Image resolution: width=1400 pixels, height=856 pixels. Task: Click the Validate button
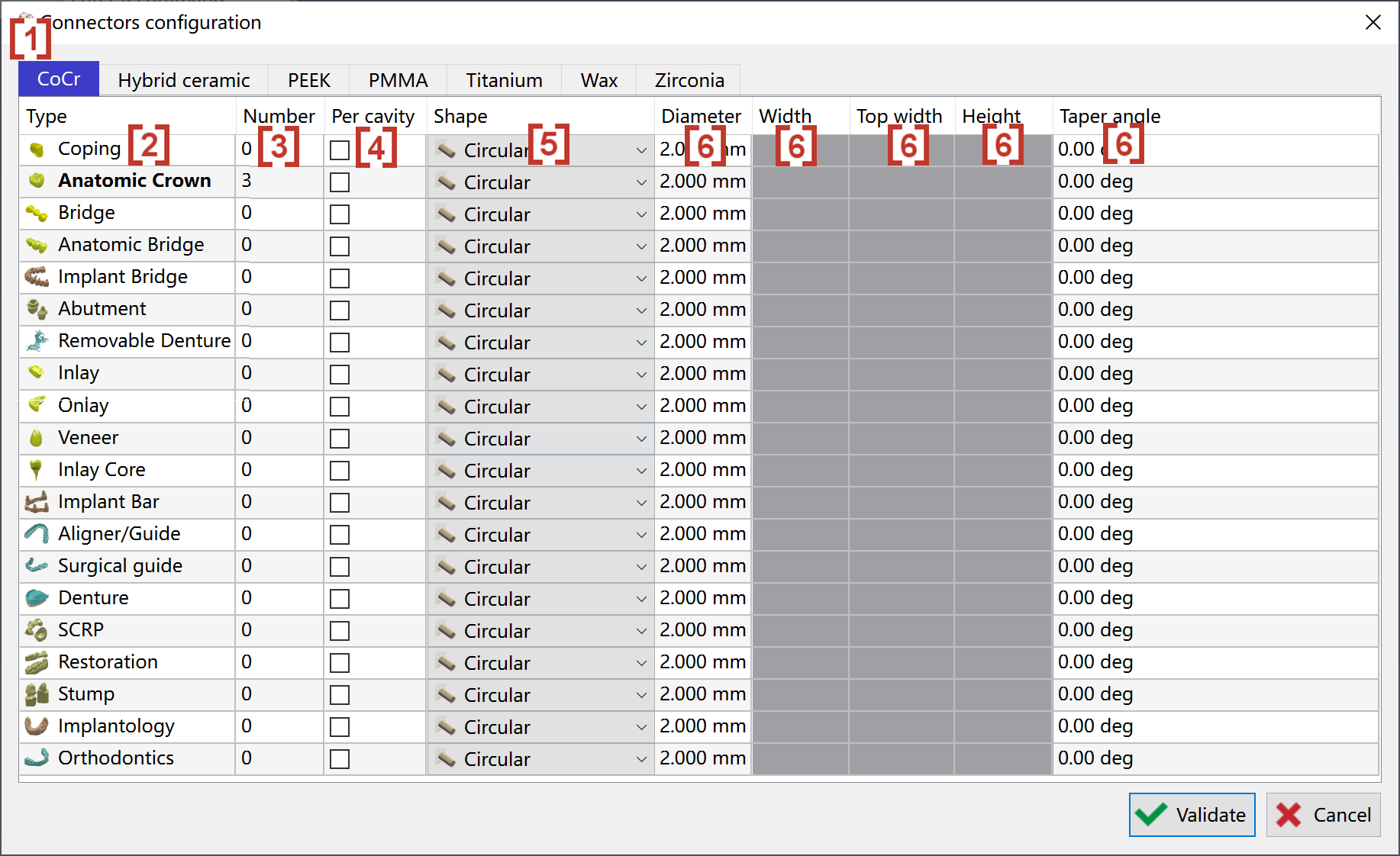[x=1192, y=815]
